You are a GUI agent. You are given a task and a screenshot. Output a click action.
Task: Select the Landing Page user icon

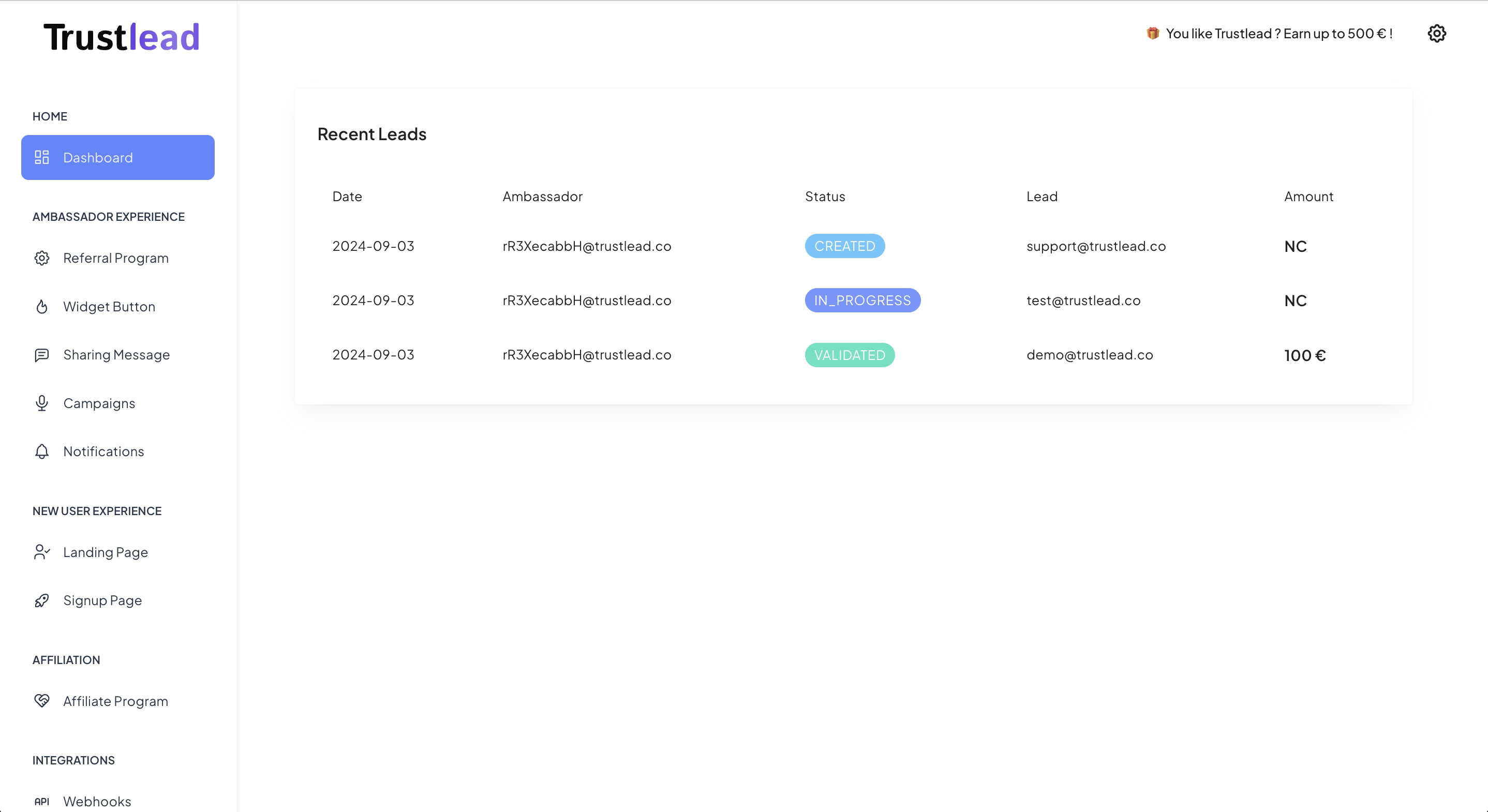click(x=41, y=551)
